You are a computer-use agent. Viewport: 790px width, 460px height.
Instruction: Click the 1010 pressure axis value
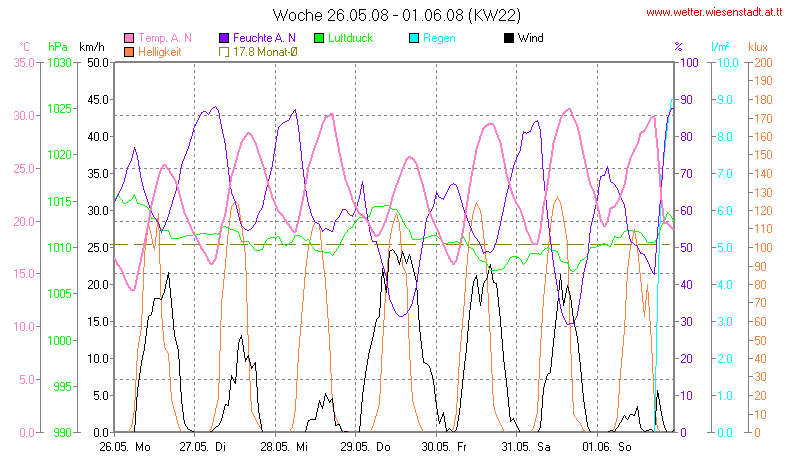coord(59,247)
